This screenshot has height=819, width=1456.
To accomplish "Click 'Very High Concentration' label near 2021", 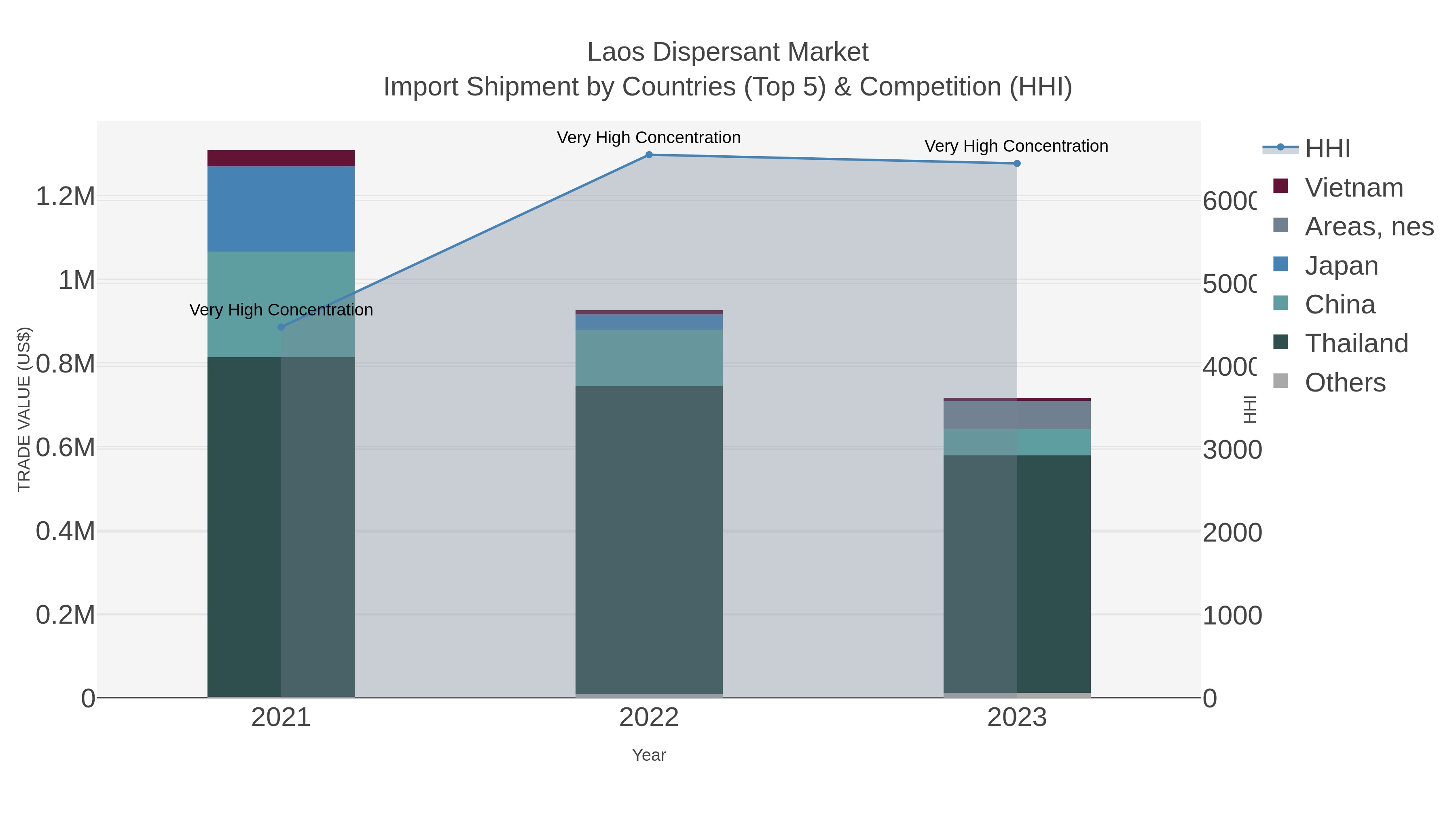I will 281,310.
